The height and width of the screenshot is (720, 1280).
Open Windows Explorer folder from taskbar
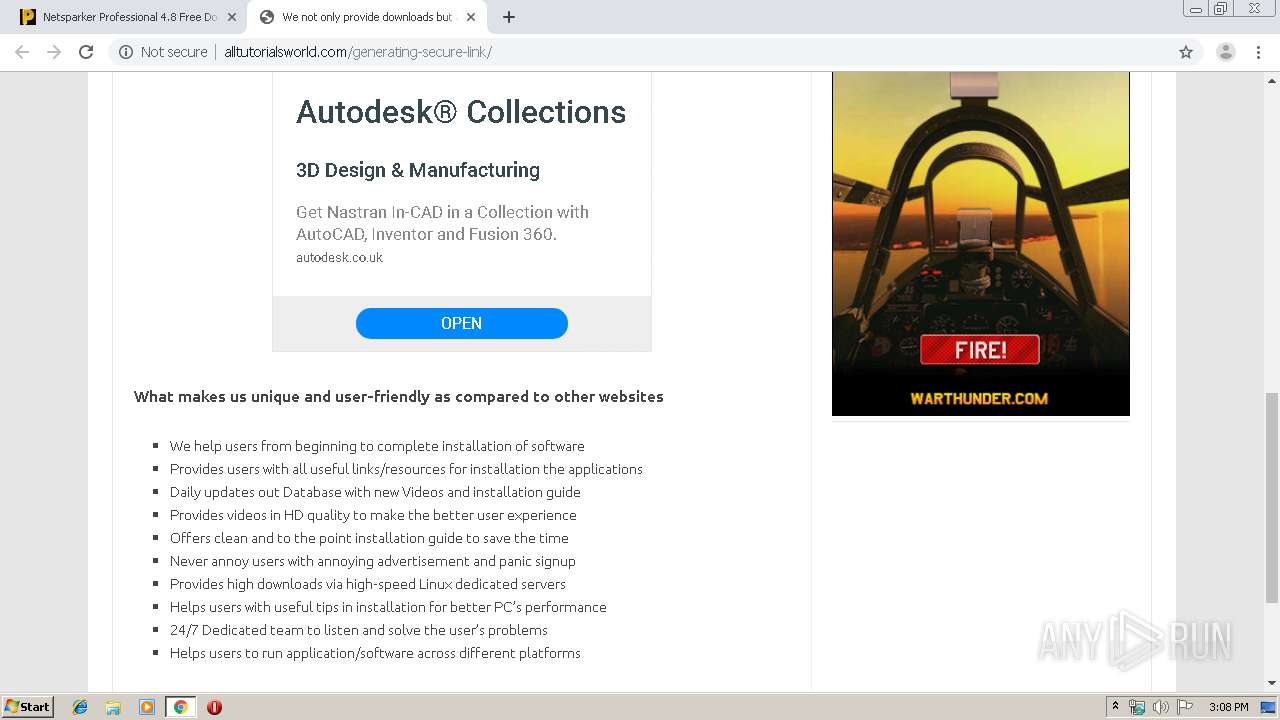113,707
